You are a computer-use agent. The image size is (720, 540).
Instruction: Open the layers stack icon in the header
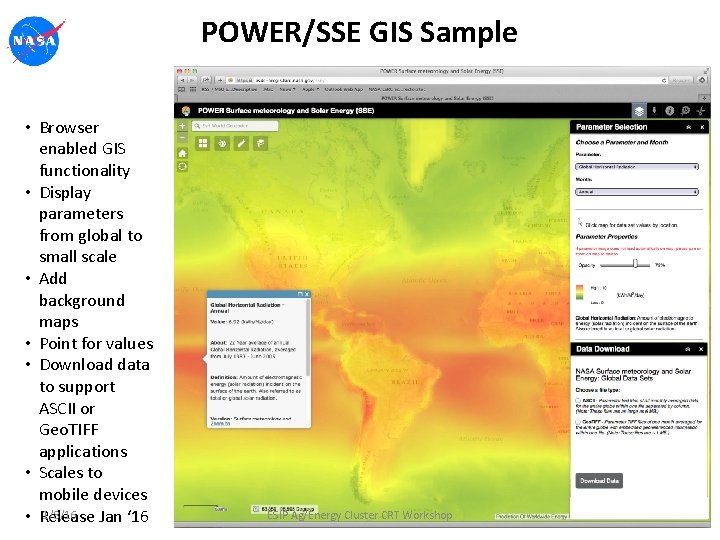[x=639, y=111]
